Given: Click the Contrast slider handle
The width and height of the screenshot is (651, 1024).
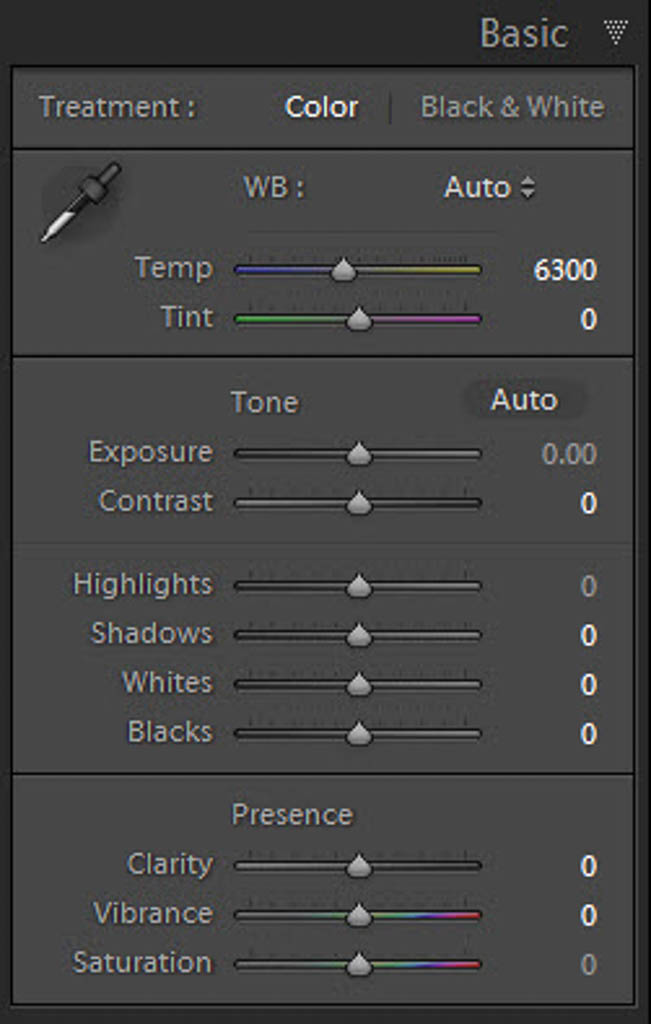Looking at the screenshot, I should [358, 503].
